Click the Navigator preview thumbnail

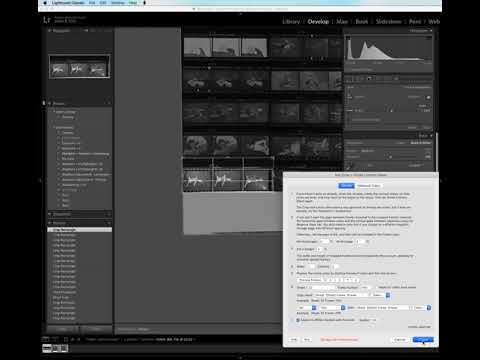(x=79, y=67)
